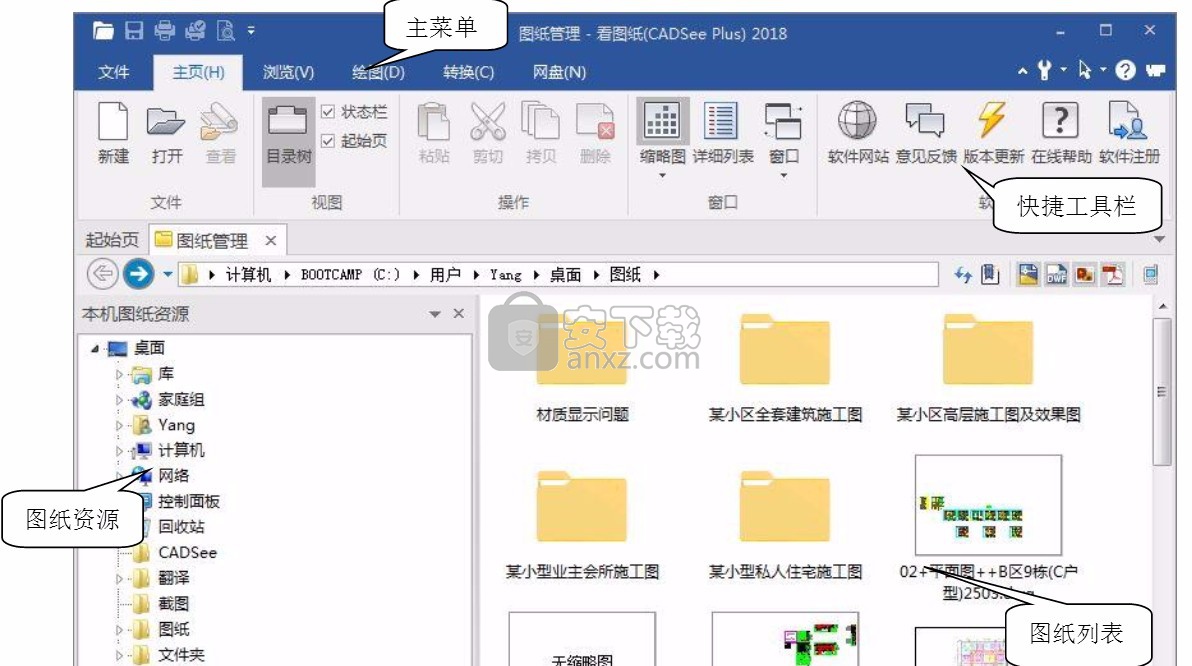Select the 绘图(D) ribbon tab
Viewport: 1192px width, 666px height.
[378, 72]
